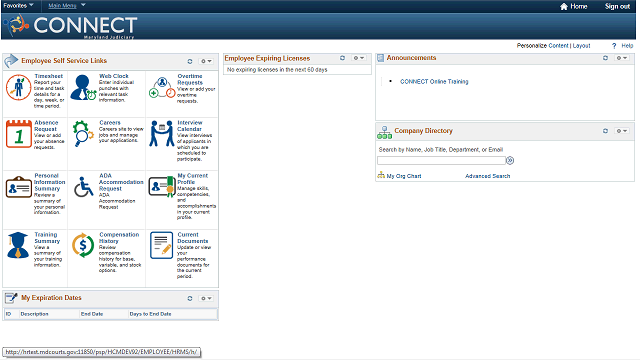
Task: Sort by Days to End Date column
Action: pos(150,314)
